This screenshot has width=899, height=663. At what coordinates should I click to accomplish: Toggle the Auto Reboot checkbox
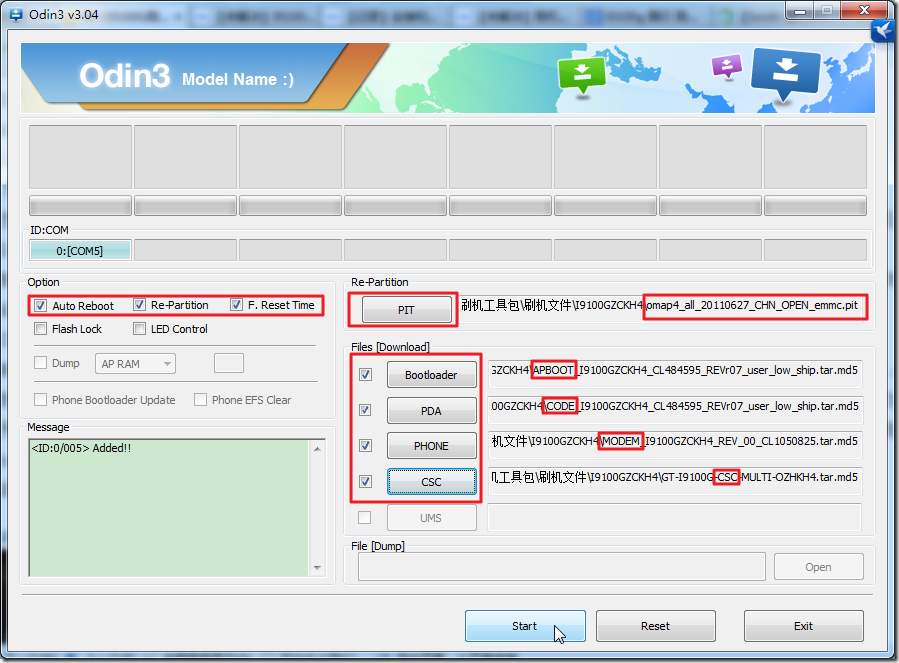pyautogui.click(x=40, y=306)
